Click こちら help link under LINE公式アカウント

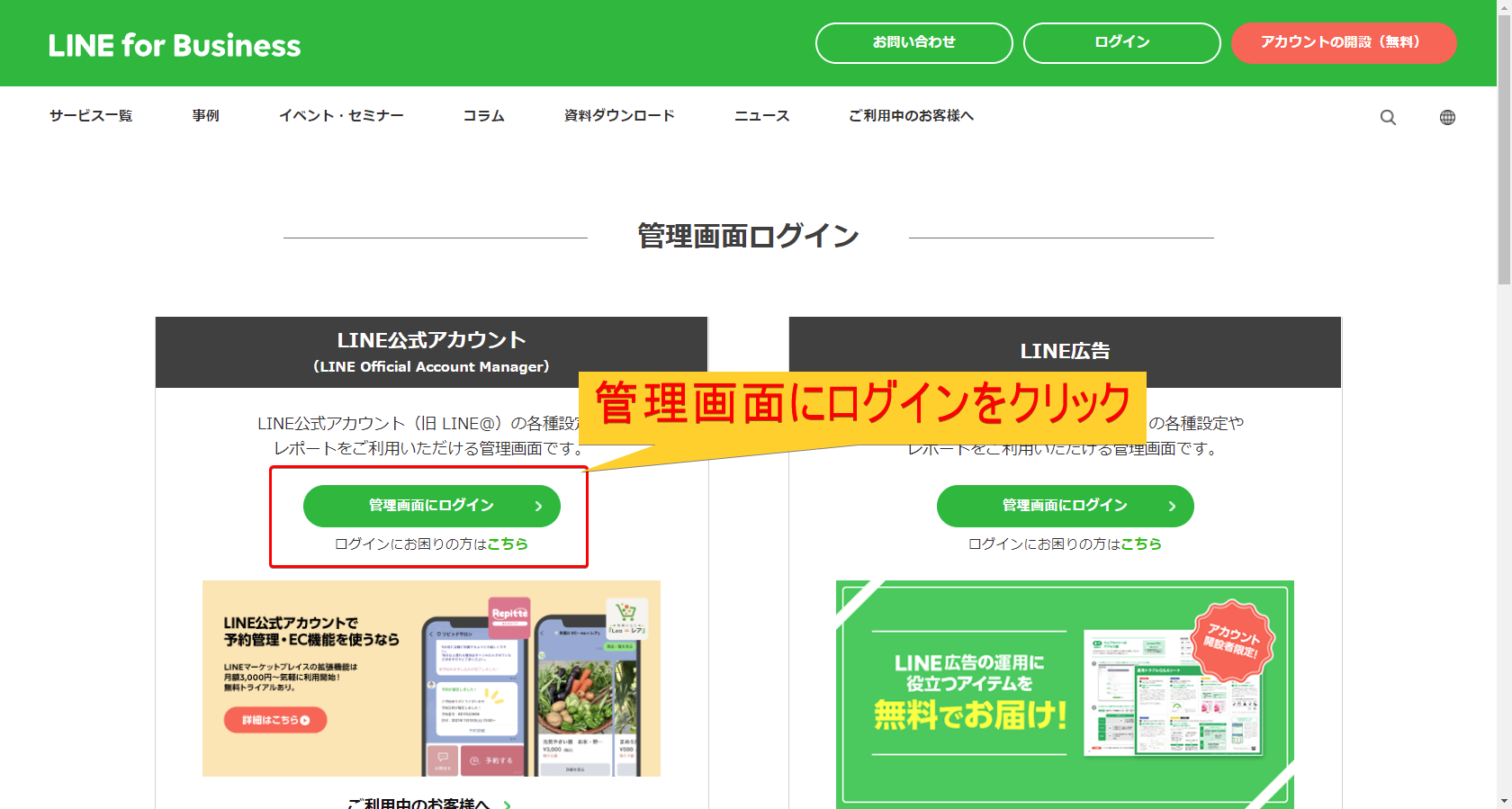(x=508, y=544)
